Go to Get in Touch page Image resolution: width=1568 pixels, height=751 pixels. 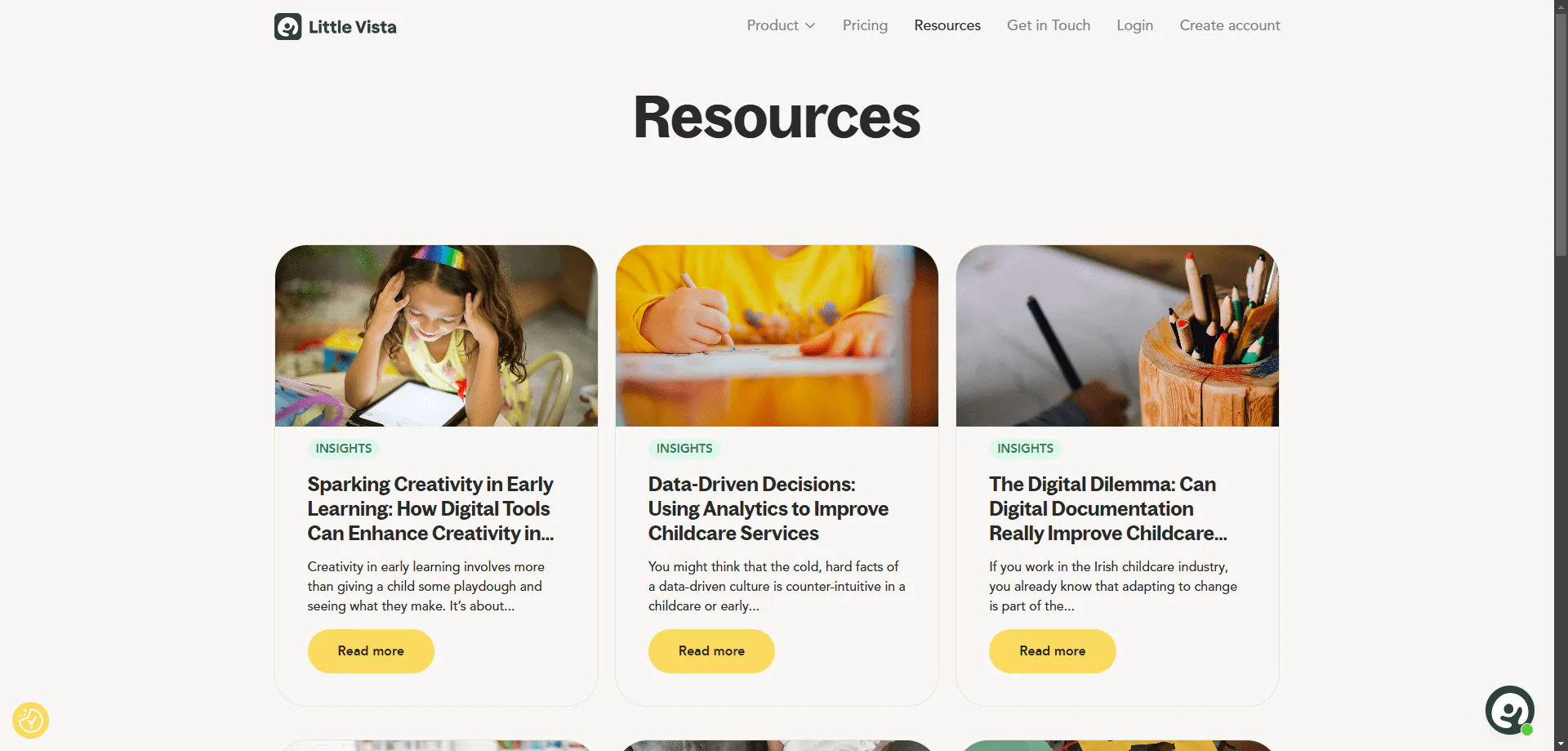[1049, 25]
